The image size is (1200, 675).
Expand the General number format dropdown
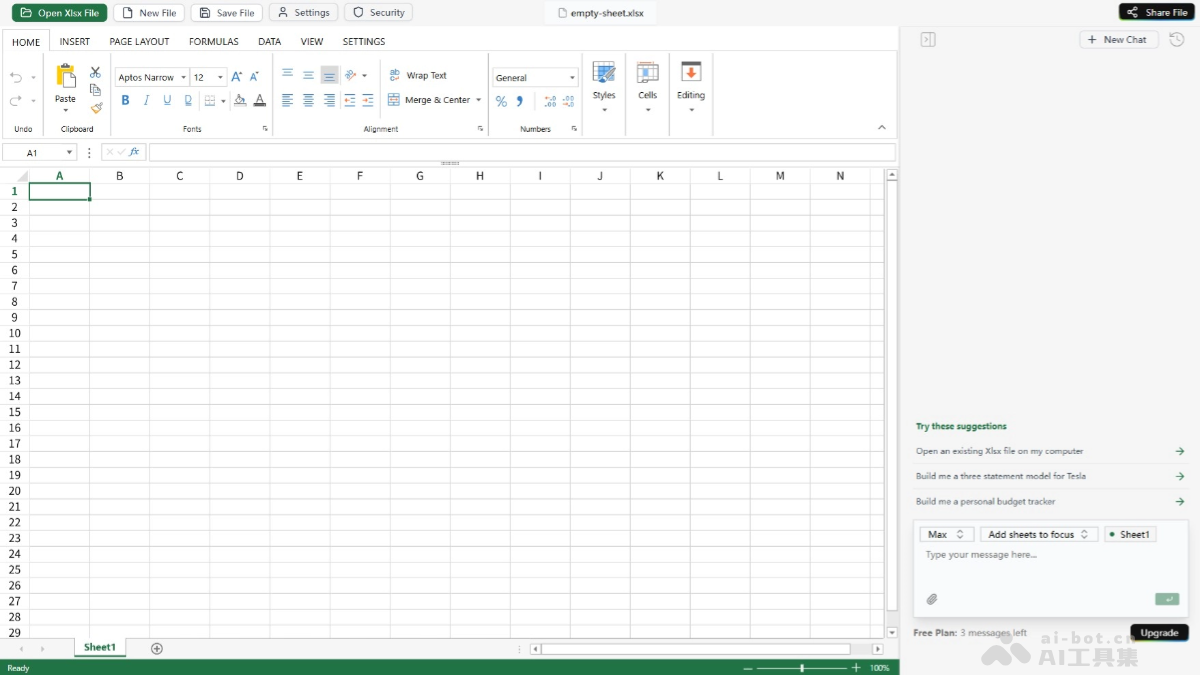coord(535,77)
